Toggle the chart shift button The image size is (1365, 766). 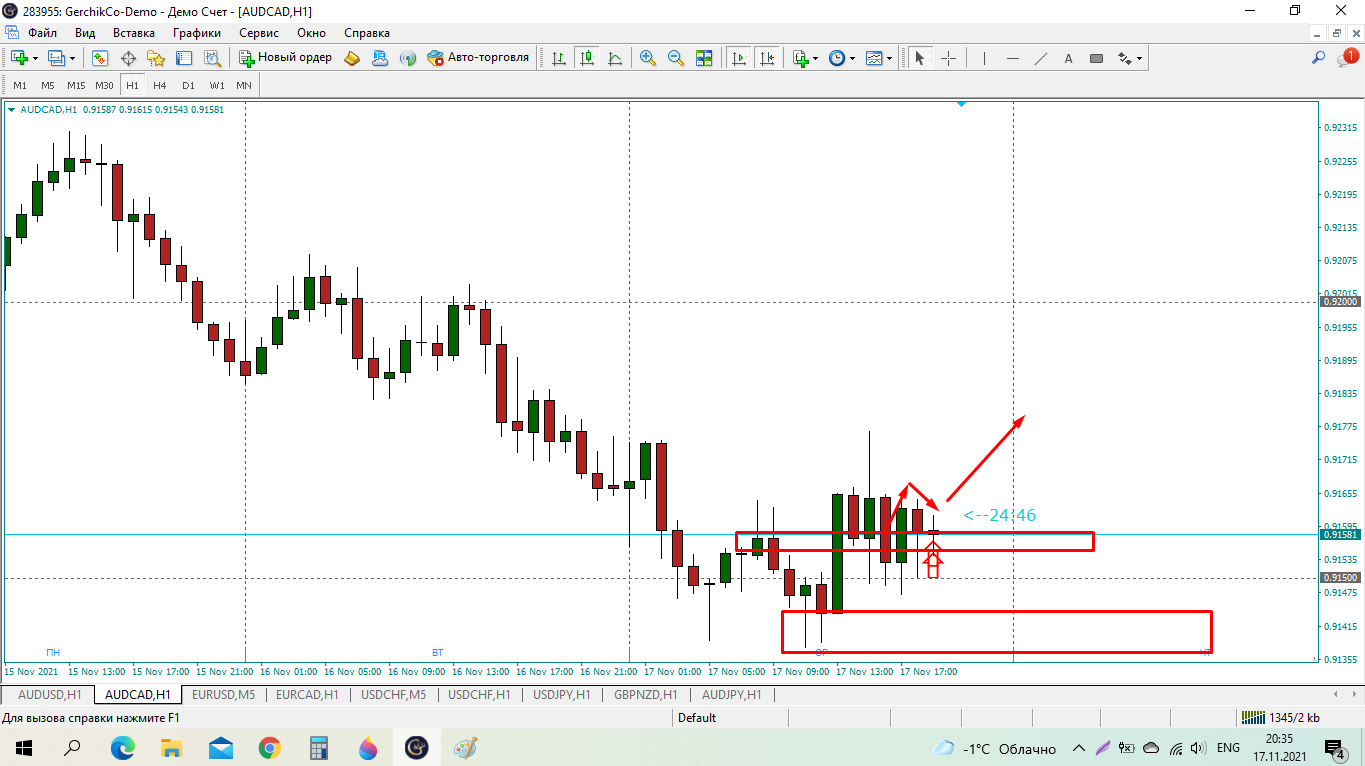point(767,58)
